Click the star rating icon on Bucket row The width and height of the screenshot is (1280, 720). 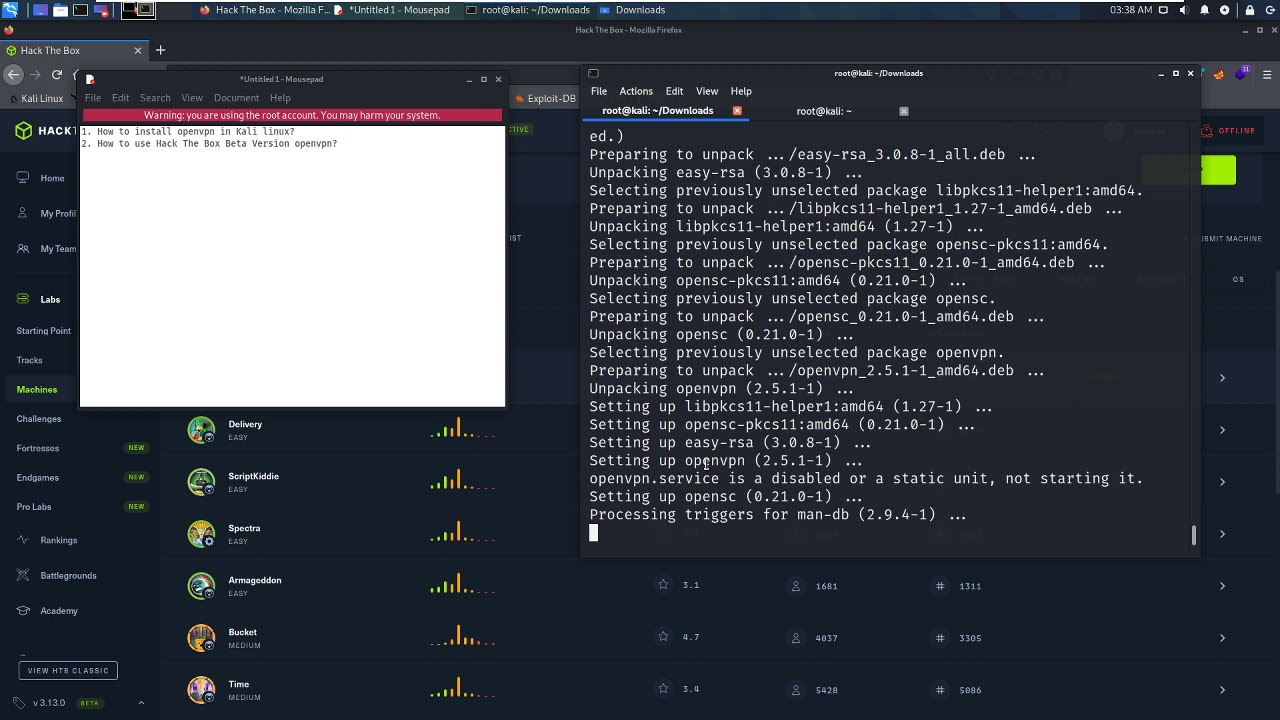663,637
